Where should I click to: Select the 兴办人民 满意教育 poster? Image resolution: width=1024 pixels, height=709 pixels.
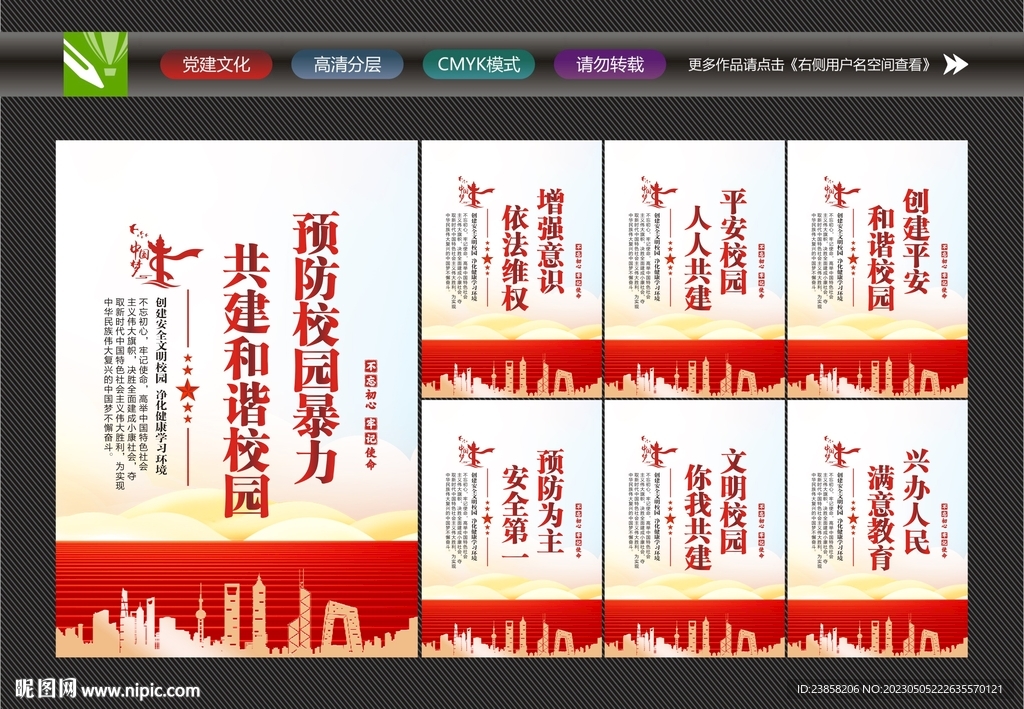(877, 529)
